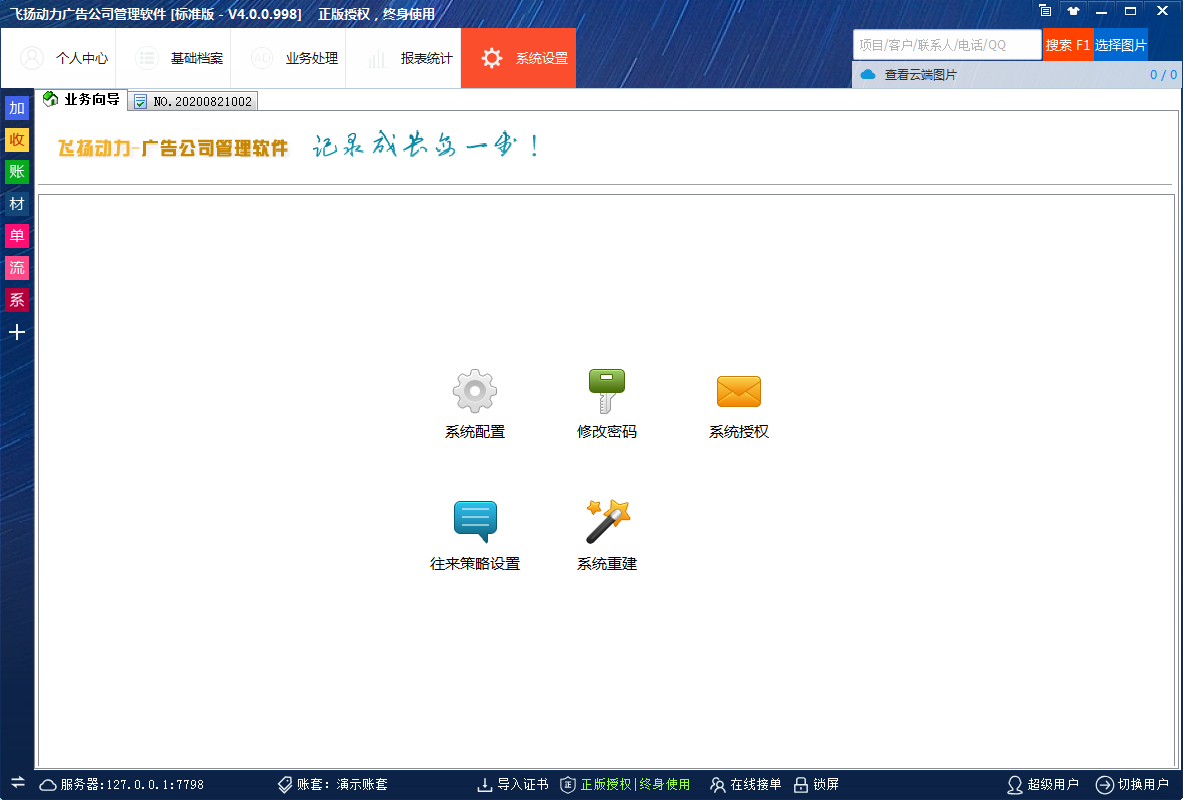This screenshot has height=800, width=1183.
Task: Open the 业务处理 menu
Action: [x=294, y=58]
